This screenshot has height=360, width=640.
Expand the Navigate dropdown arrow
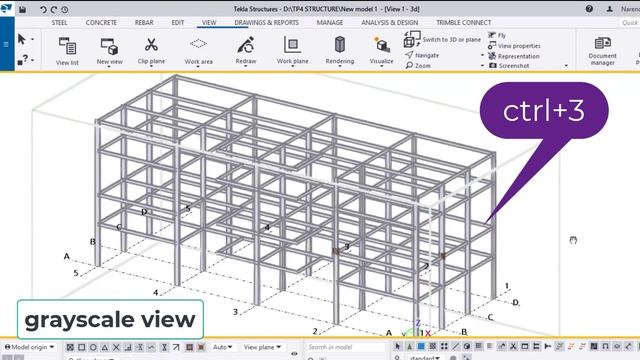click(482, 55)
